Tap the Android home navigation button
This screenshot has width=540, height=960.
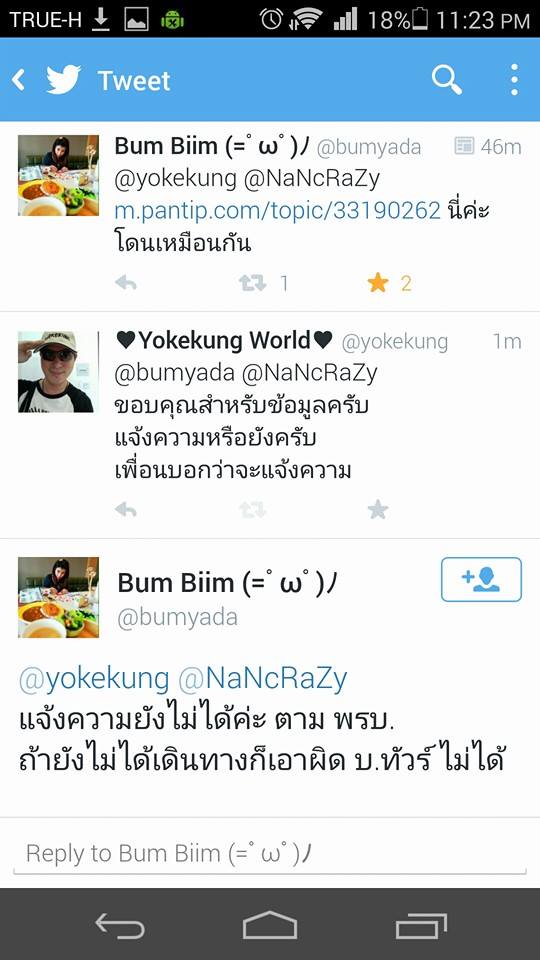[270, 924]
